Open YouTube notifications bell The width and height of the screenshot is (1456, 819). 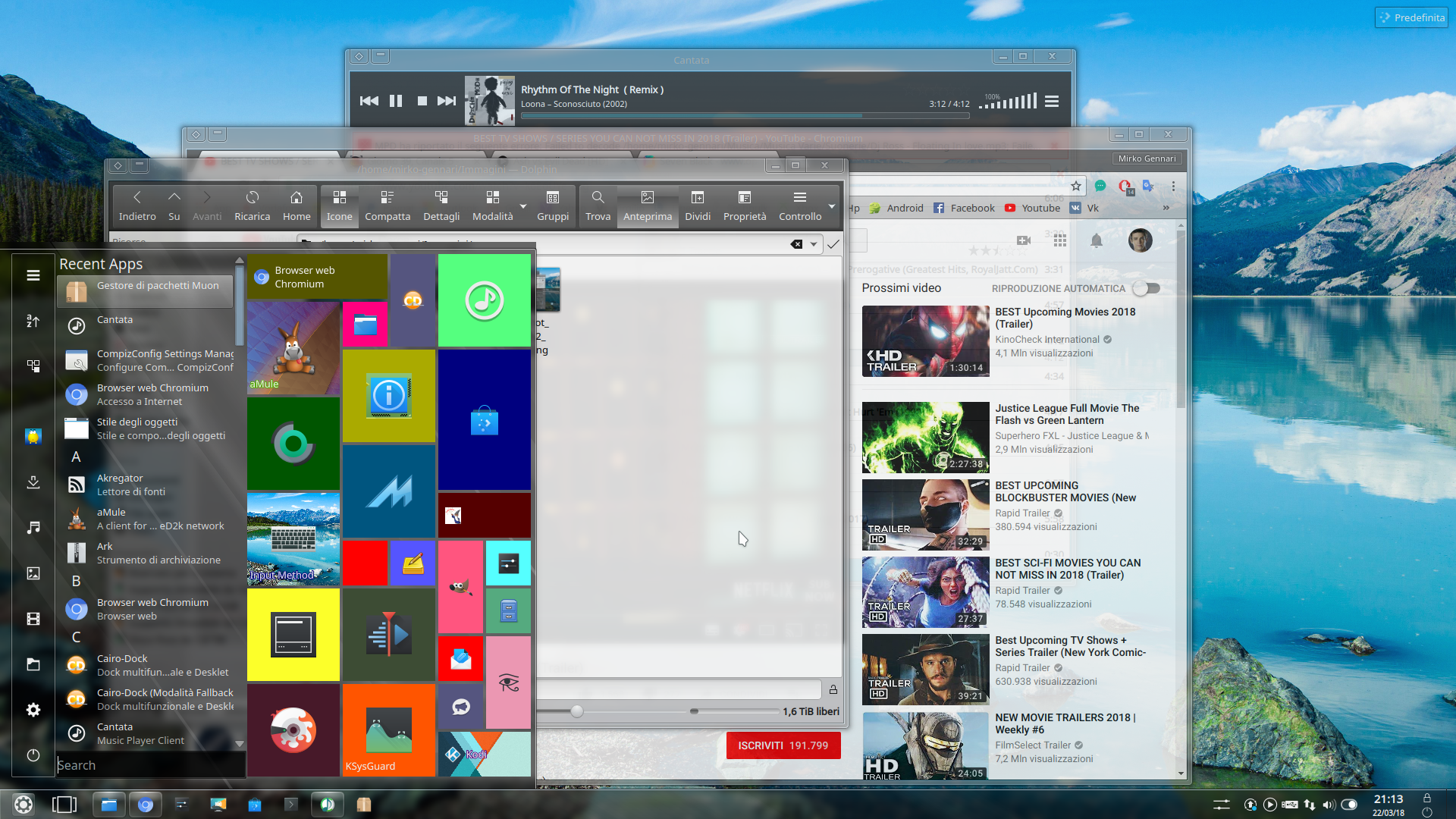click(x=1097, y=240)
